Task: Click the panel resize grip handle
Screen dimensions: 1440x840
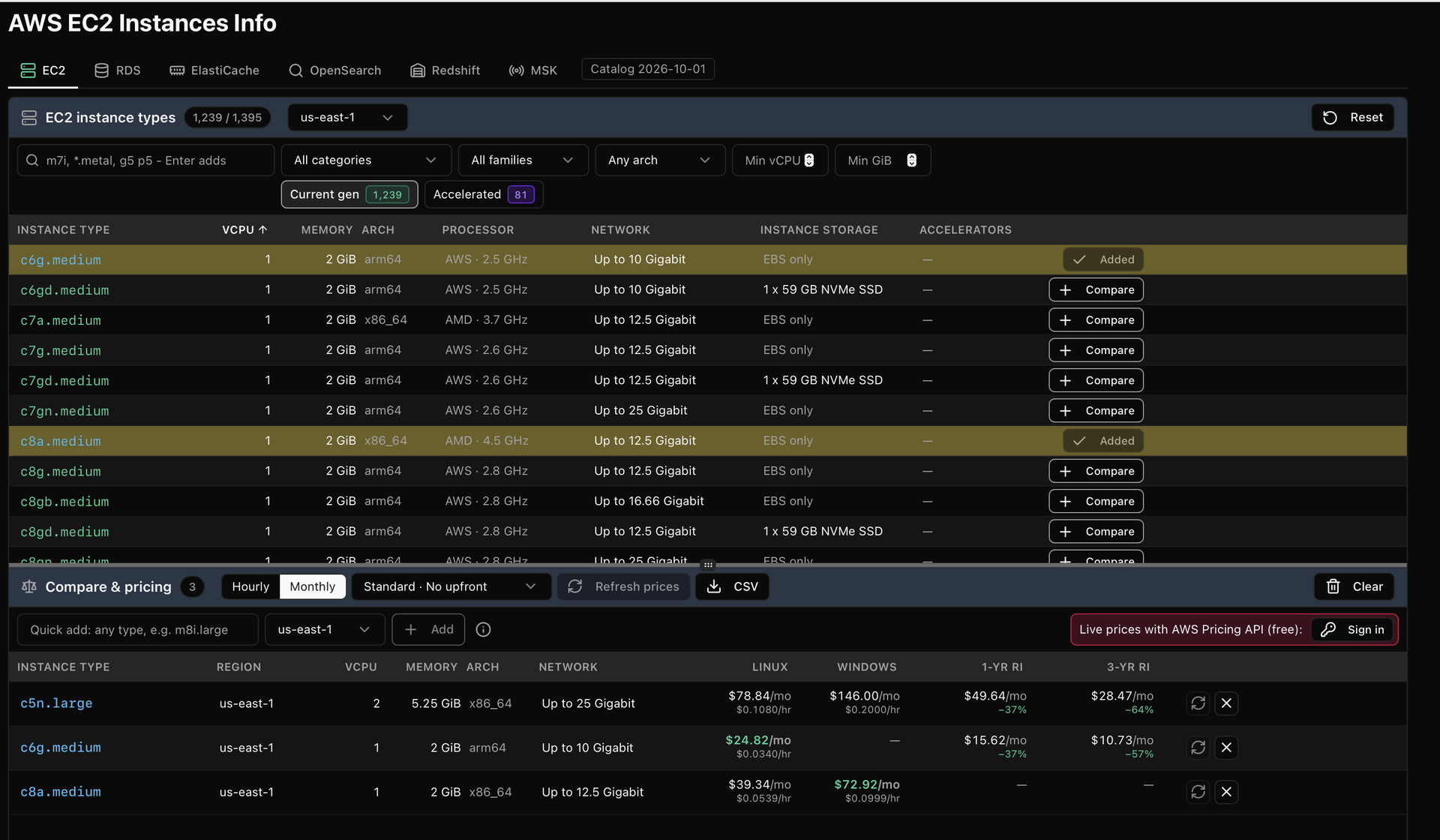Action: pos(708,565)
